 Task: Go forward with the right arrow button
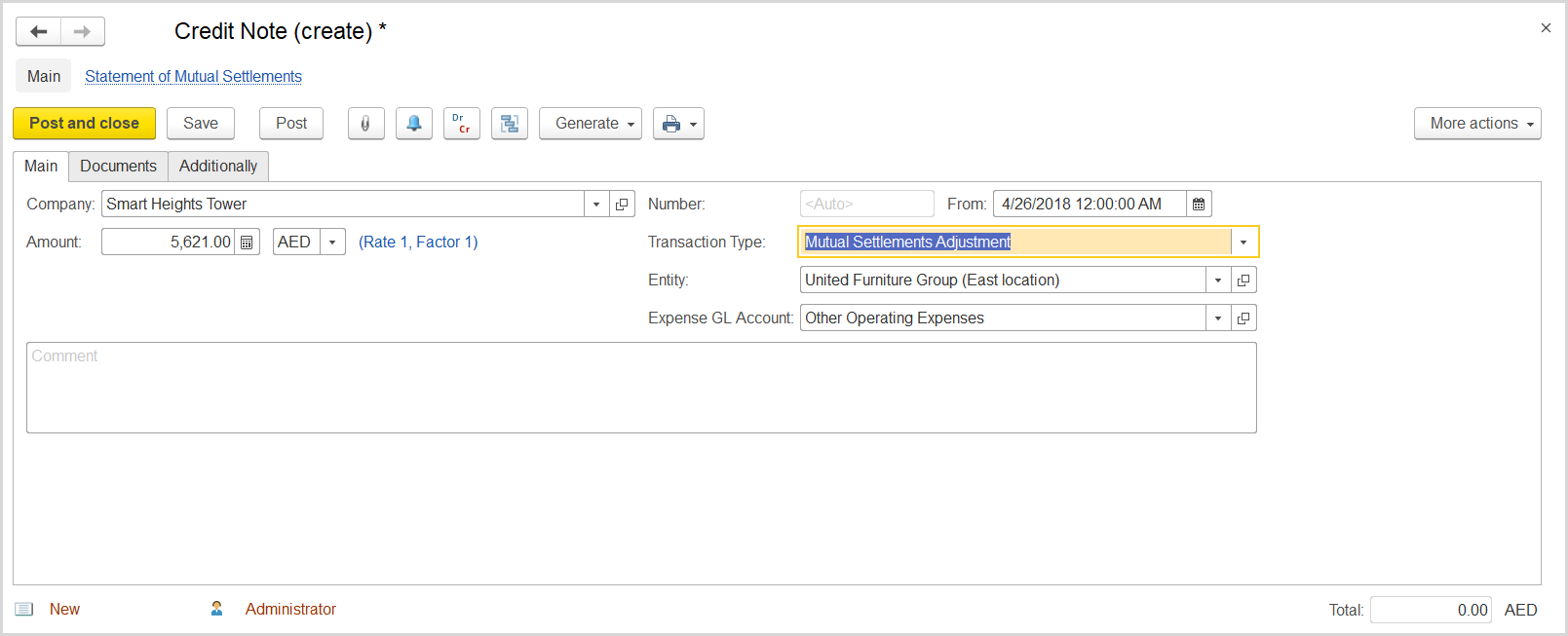pyautogui.click(x=83, y=31)
